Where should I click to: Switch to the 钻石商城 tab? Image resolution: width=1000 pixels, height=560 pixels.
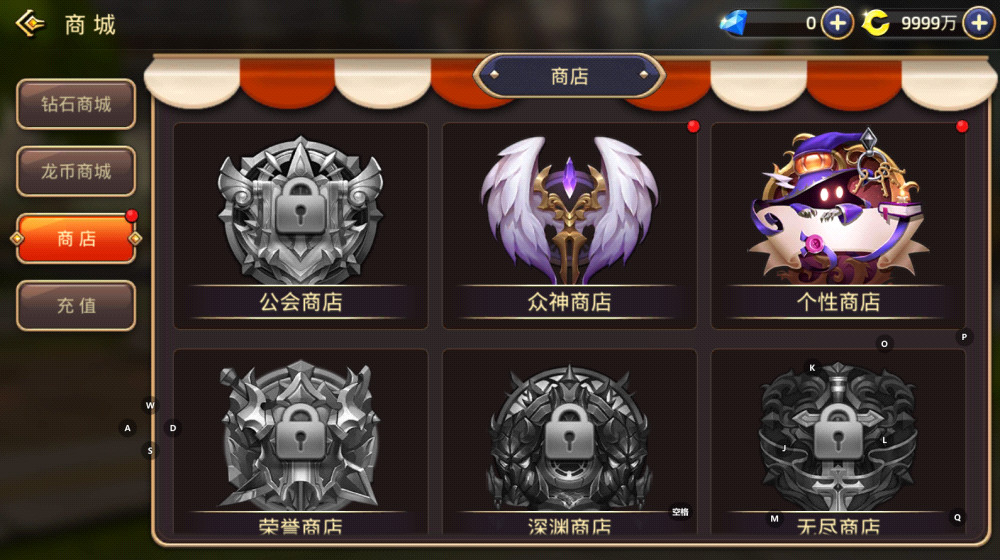pos(76,104)
